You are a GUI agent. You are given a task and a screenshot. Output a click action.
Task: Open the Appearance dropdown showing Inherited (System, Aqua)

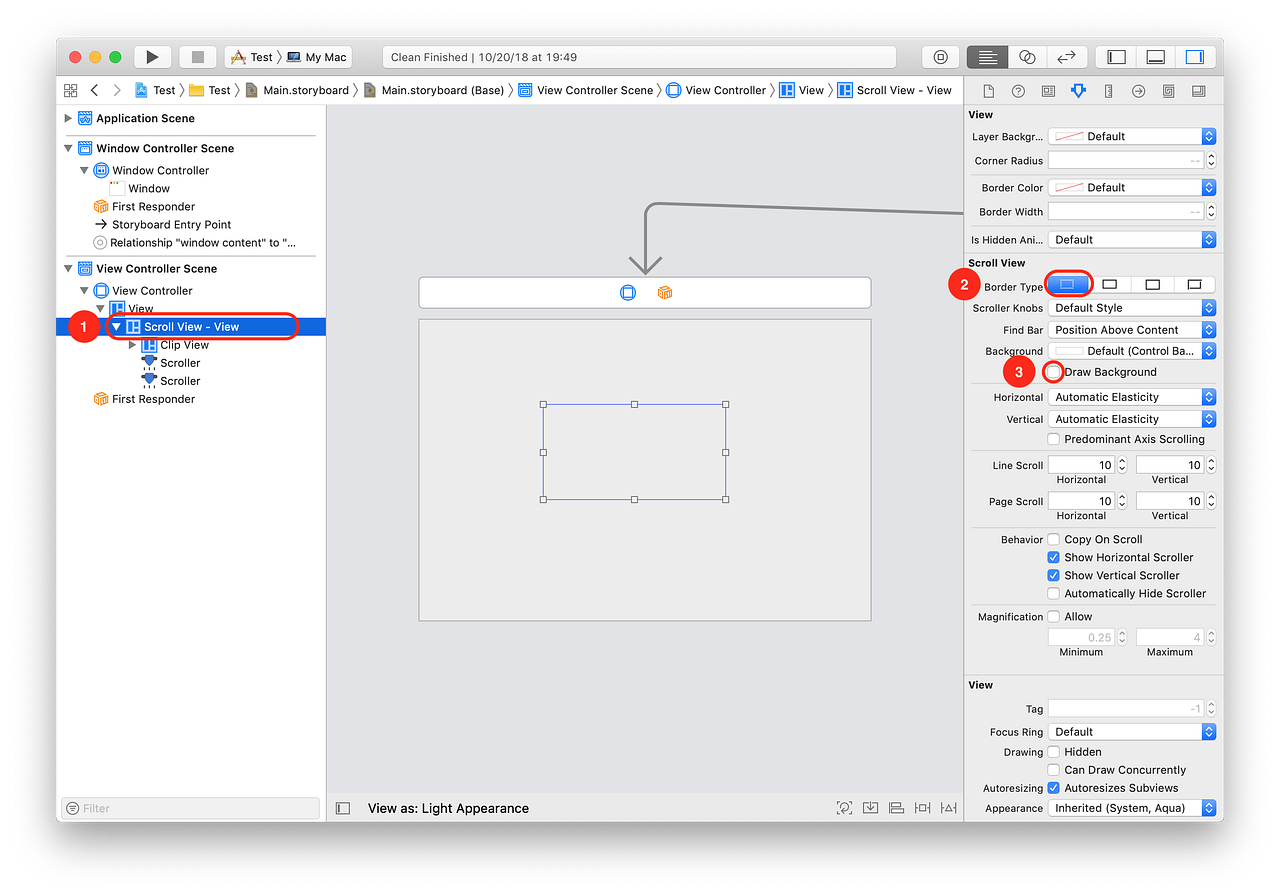pos(1131,807)
